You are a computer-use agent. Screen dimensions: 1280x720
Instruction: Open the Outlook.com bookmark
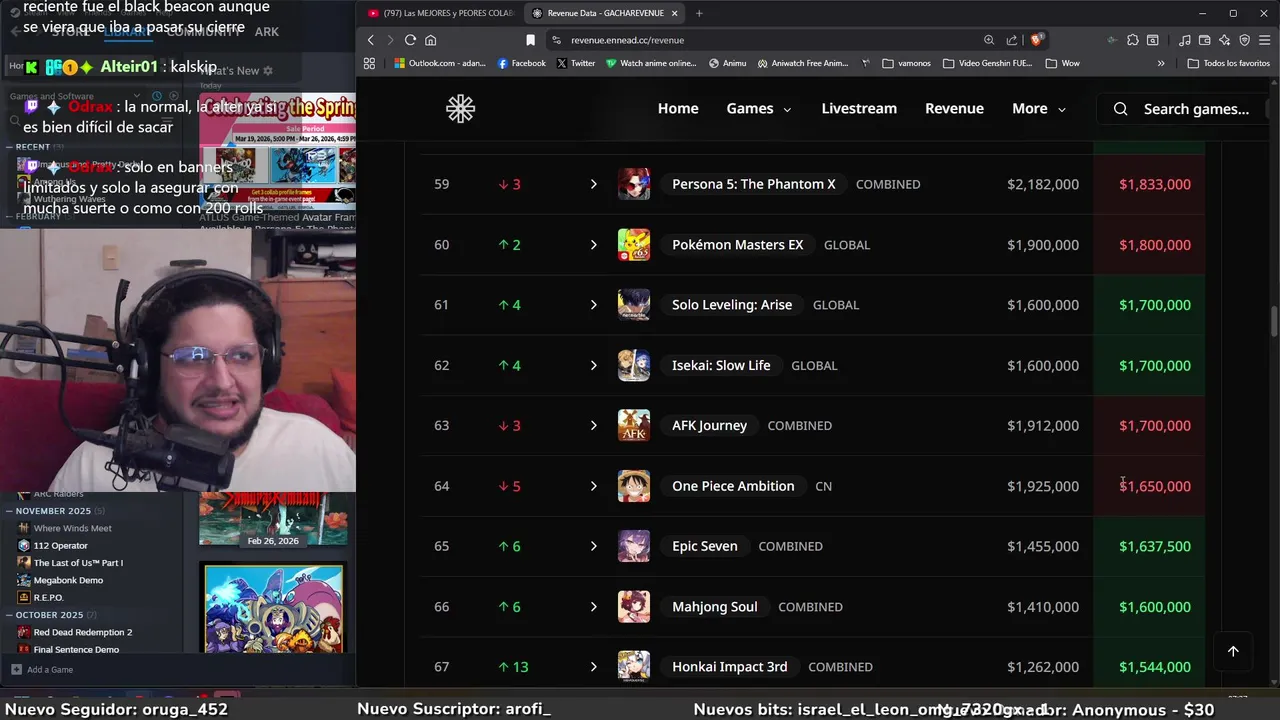[x=439, y=63]
